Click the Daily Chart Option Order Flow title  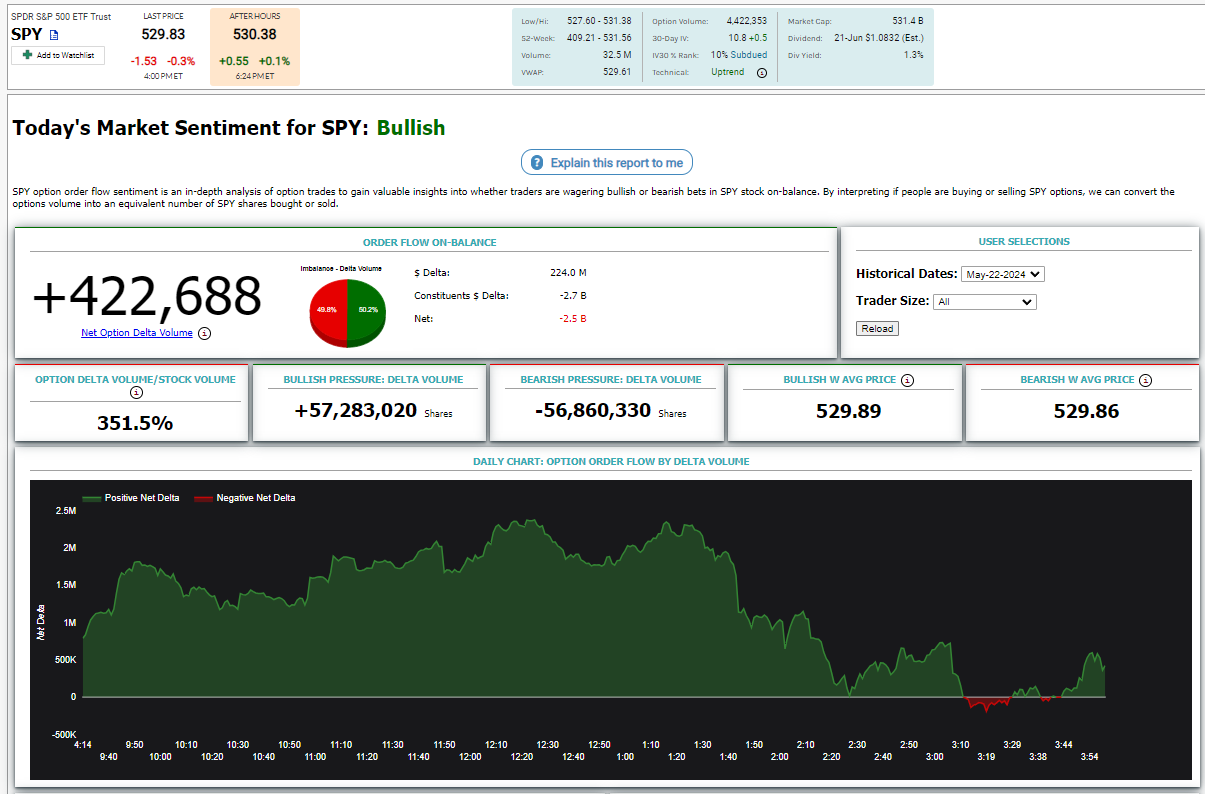pos(611,462)
